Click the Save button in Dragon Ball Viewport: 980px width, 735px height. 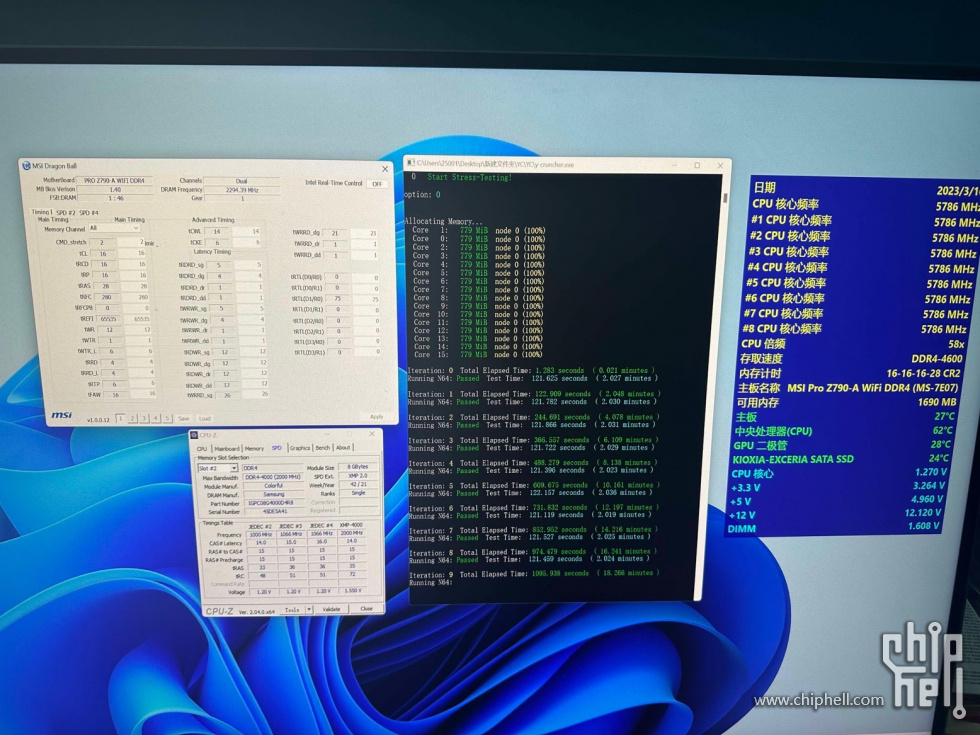click(183, 418)
